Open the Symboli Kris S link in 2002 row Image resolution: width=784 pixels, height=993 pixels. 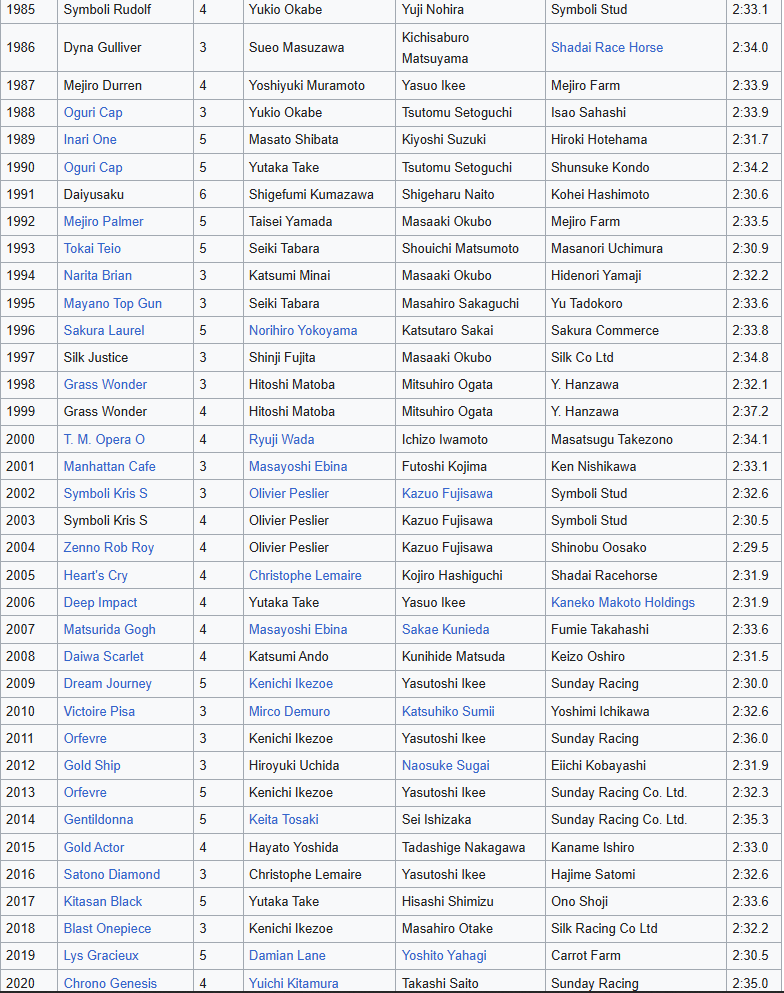pos(105,493)
